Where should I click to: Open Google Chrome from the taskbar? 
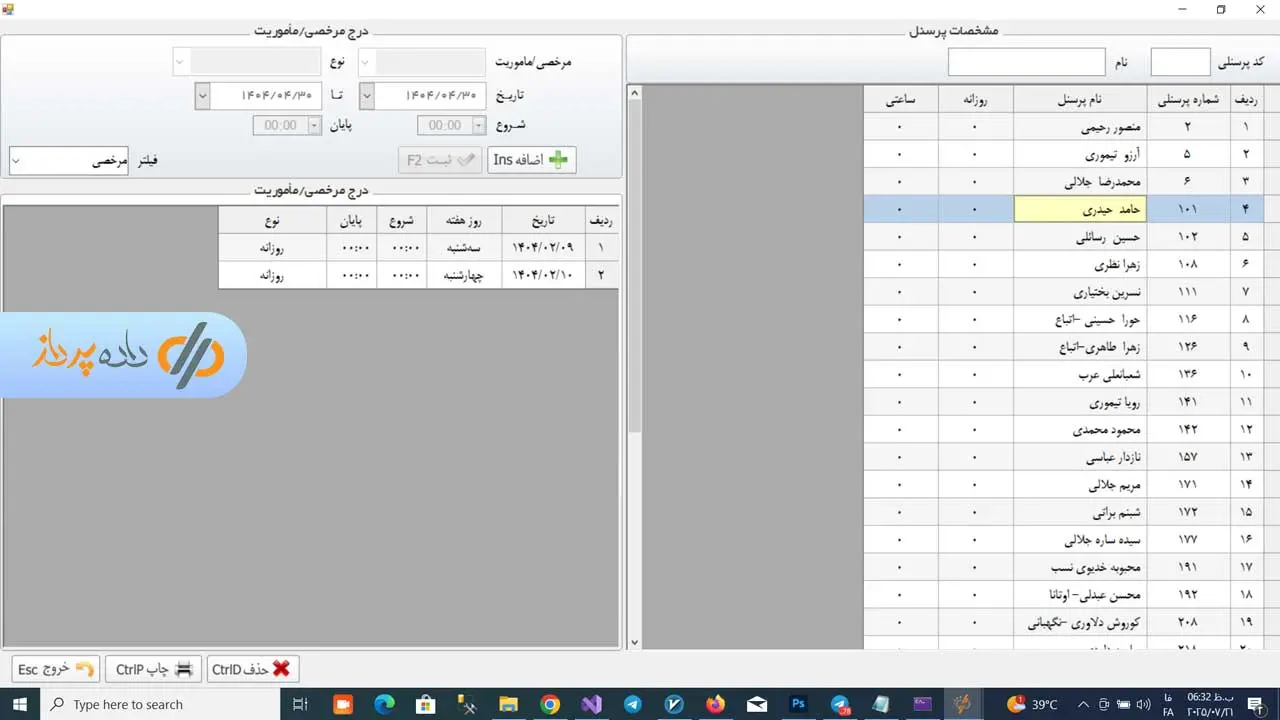[x=550, y=704]
